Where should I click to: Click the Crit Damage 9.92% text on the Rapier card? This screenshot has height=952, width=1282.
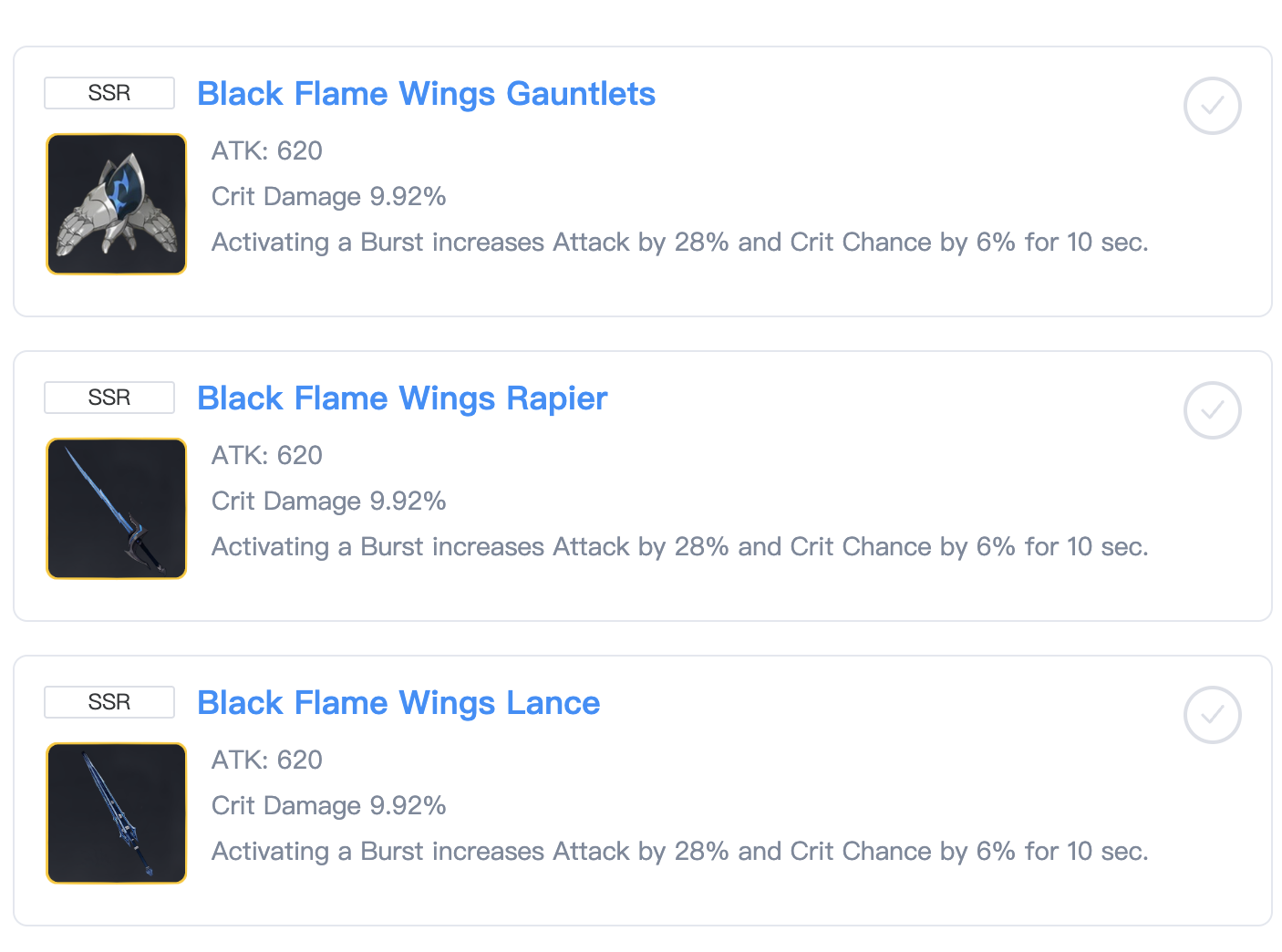point(329,501)
